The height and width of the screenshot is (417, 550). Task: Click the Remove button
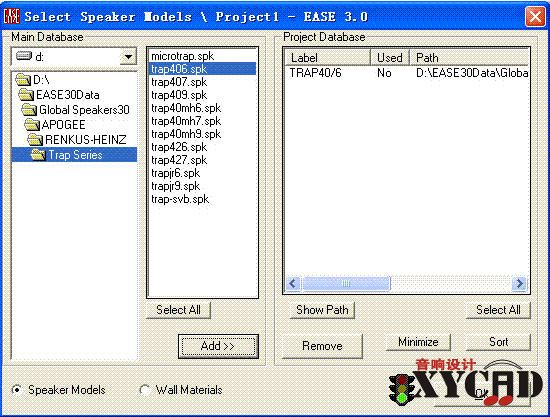(x=322, y=346)
